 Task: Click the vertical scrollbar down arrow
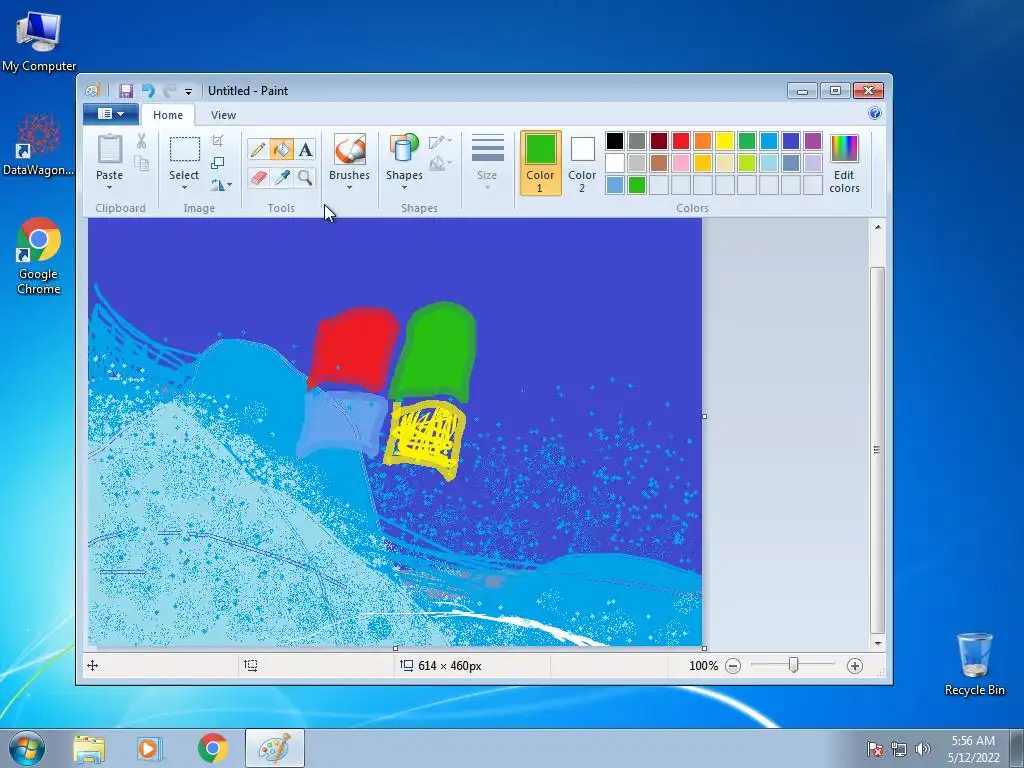878,643
